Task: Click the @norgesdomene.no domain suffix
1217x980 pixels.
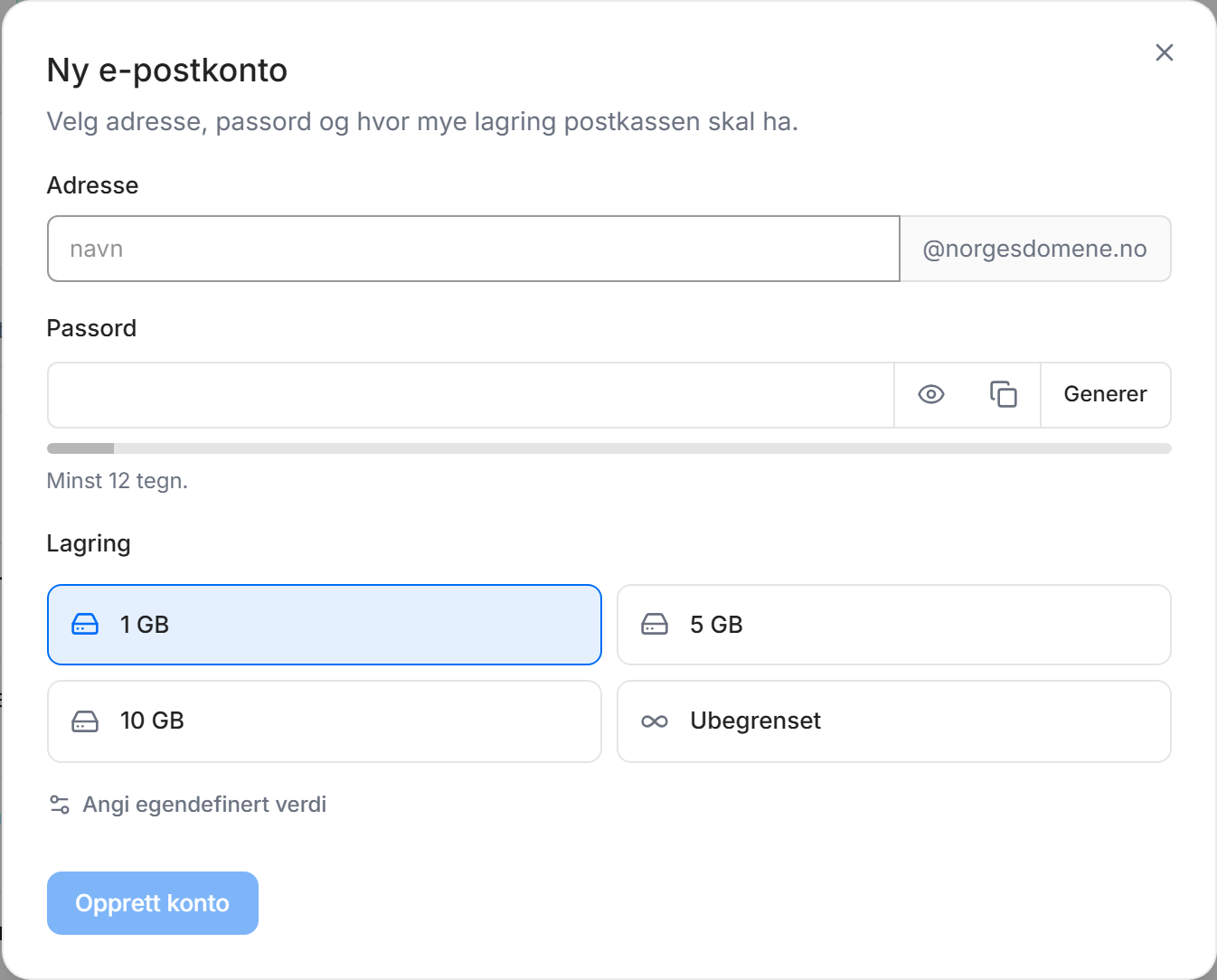Action: (x=1035, y=249)
